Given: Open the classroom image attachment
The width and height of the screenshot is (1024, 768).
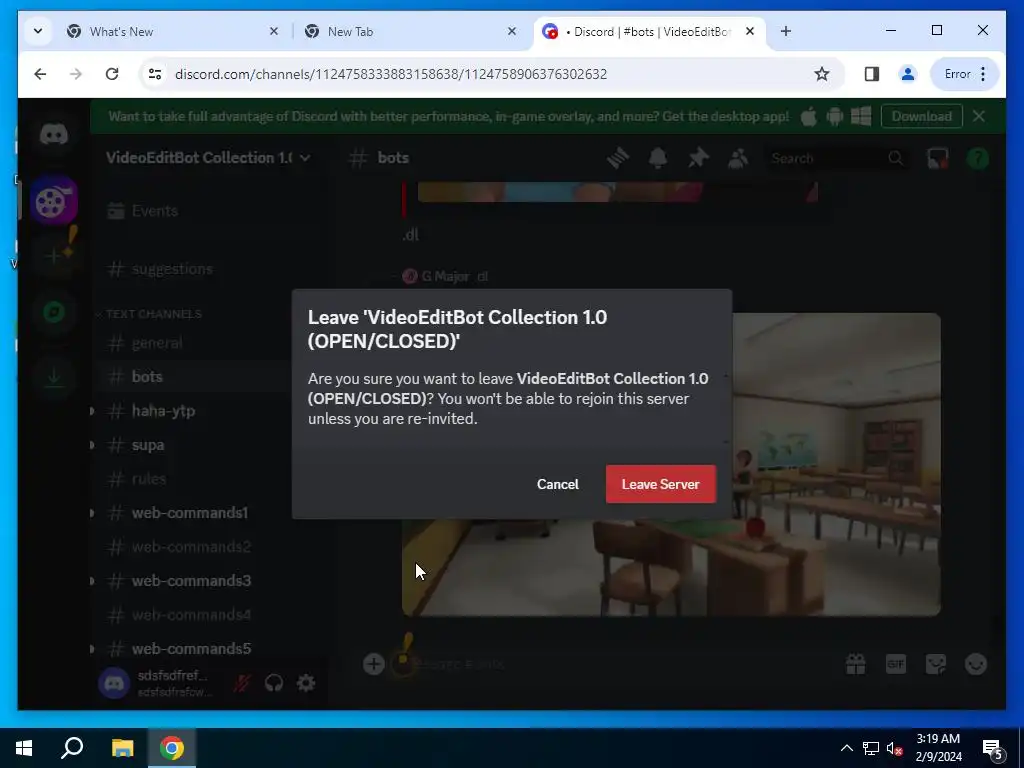Looking at the screenshot, I should 671,464.
